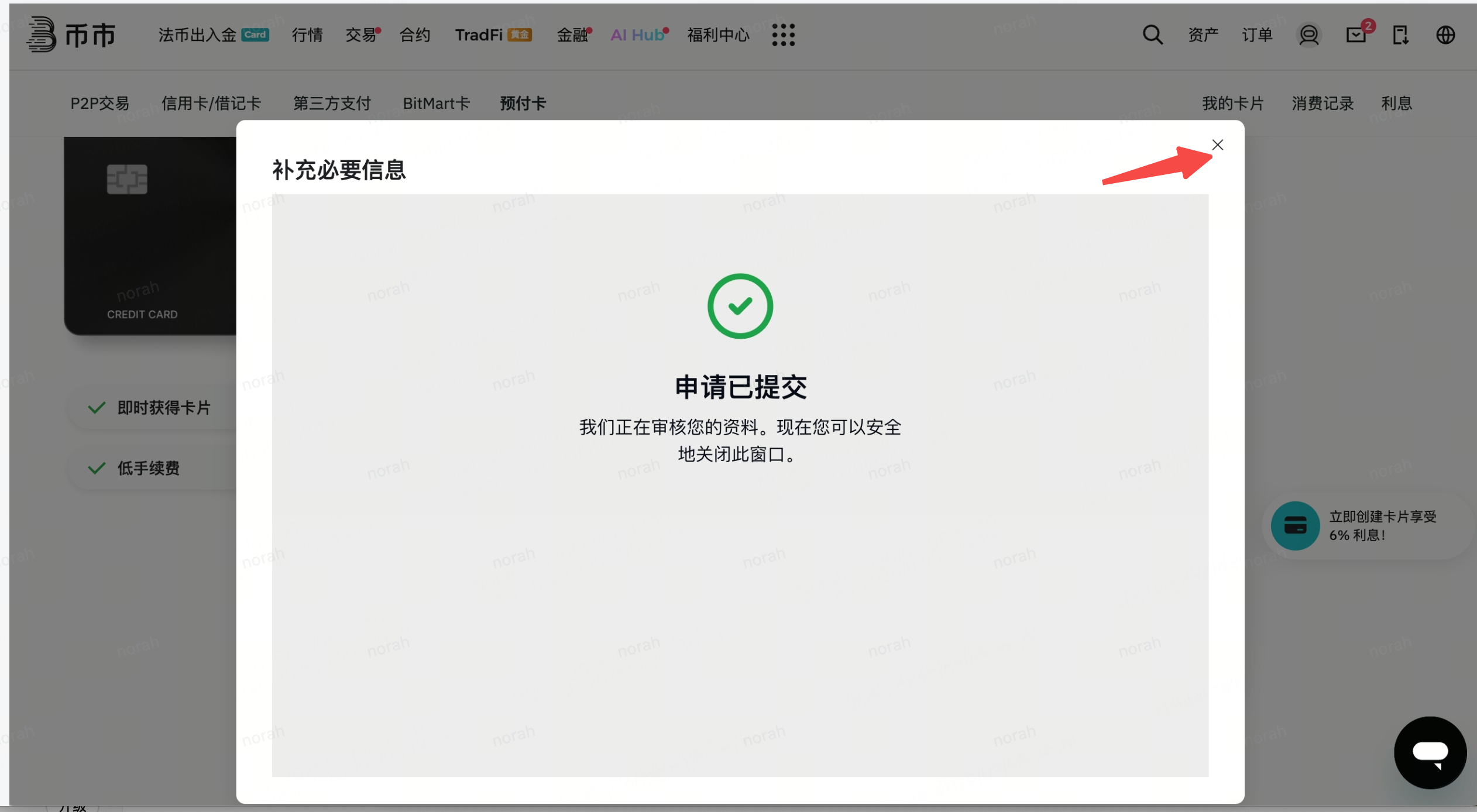Open the AI Hub menu item
The height and width of the screenshot is (812, 1477).
click(637, 35)
